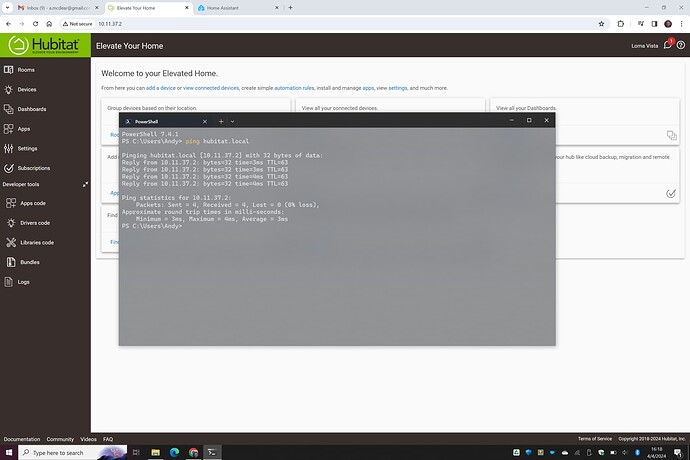Follow the 'settings' link in welcome text
The height and width of the screenshot is (460, 690).
[x=398, y=88]
